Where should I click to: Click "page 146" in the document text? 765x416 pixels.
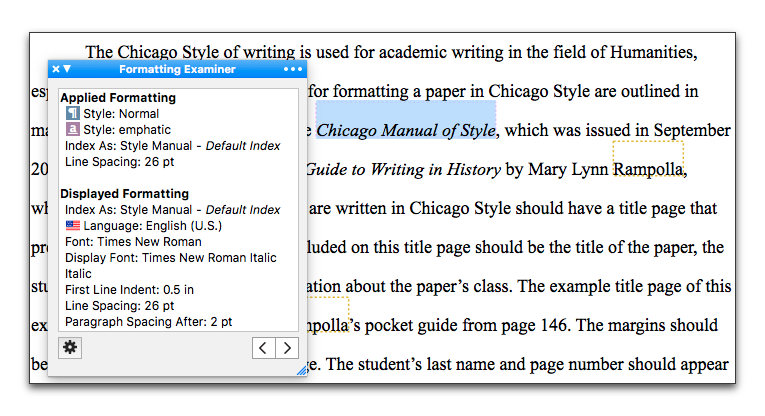click(x=536, y=325)
